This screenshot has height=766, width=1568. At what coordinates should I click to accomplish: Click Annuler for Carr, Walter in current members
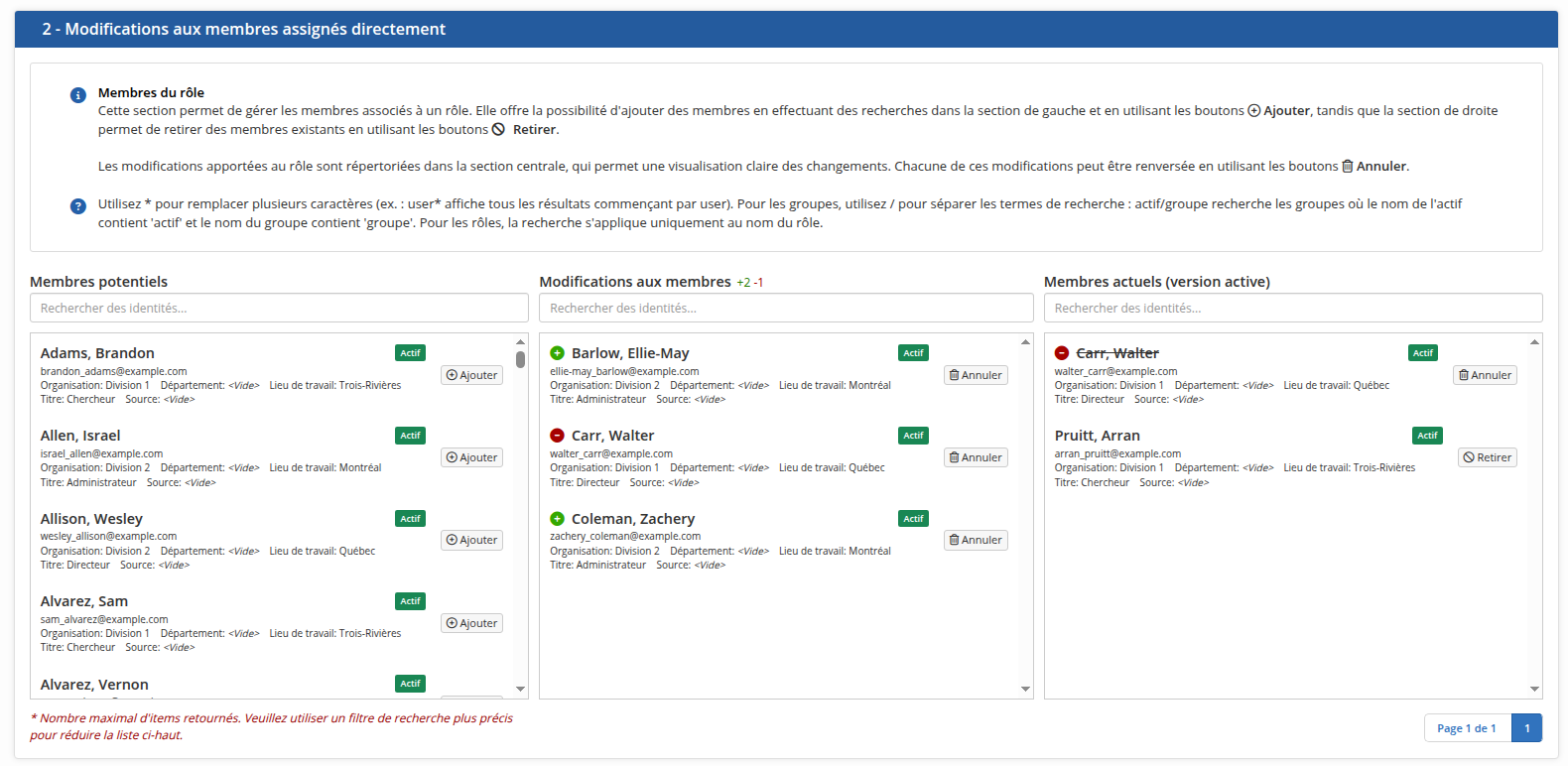click(1485, 375)
